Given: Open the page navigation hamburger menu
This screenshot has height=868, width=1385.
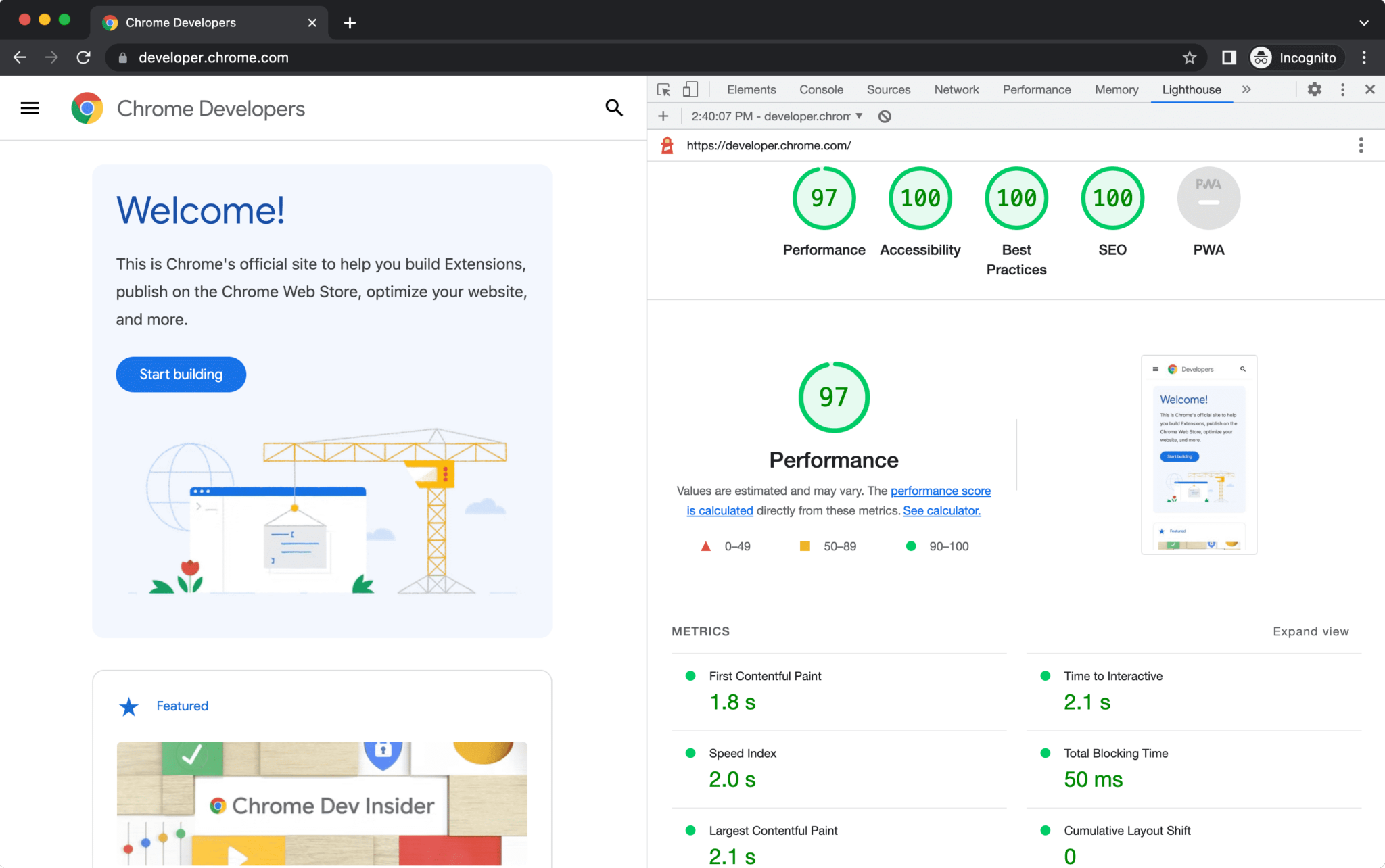Looking at the screenshot, I should tap(30, 107).
